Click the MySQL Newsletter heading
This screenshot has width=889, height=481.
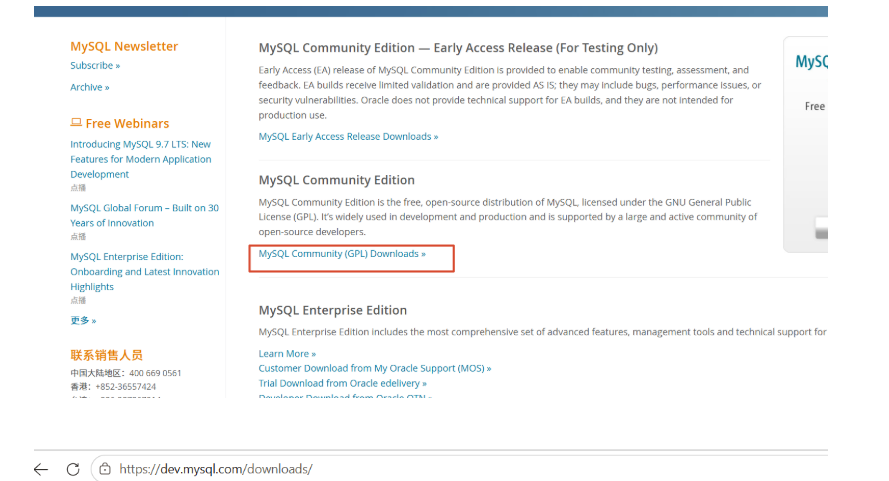click(x=124, y=47)
